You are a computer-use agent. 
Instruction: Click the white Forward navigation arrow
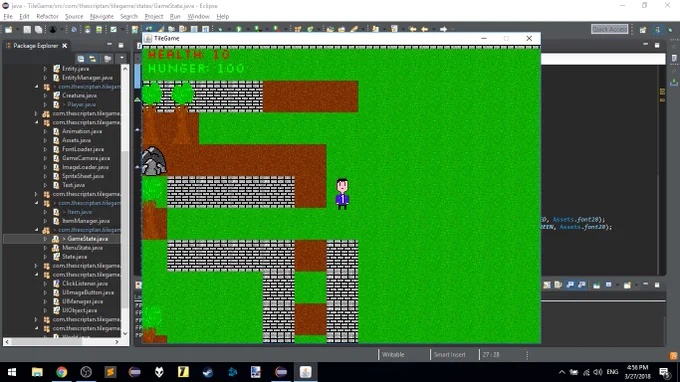point(443,29)
